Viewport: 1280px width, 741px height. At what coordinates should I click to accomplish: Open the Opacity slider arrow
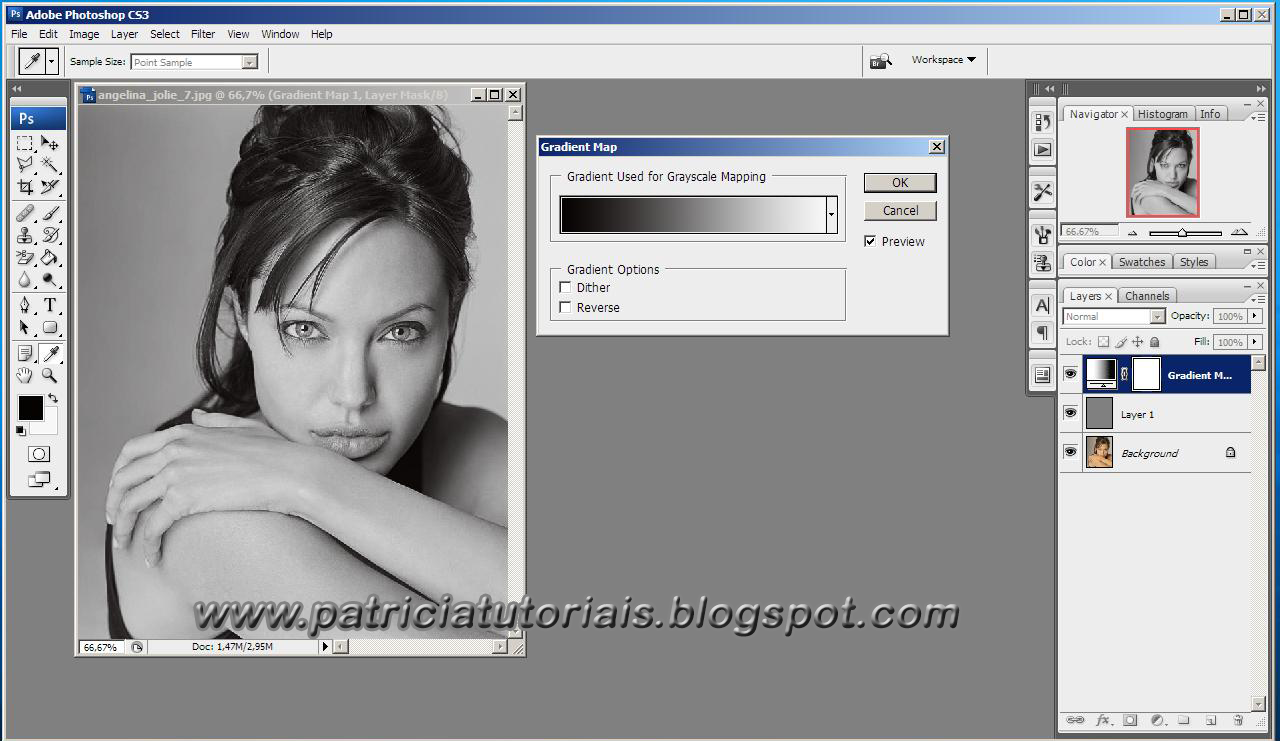[x=1254, y=316]
